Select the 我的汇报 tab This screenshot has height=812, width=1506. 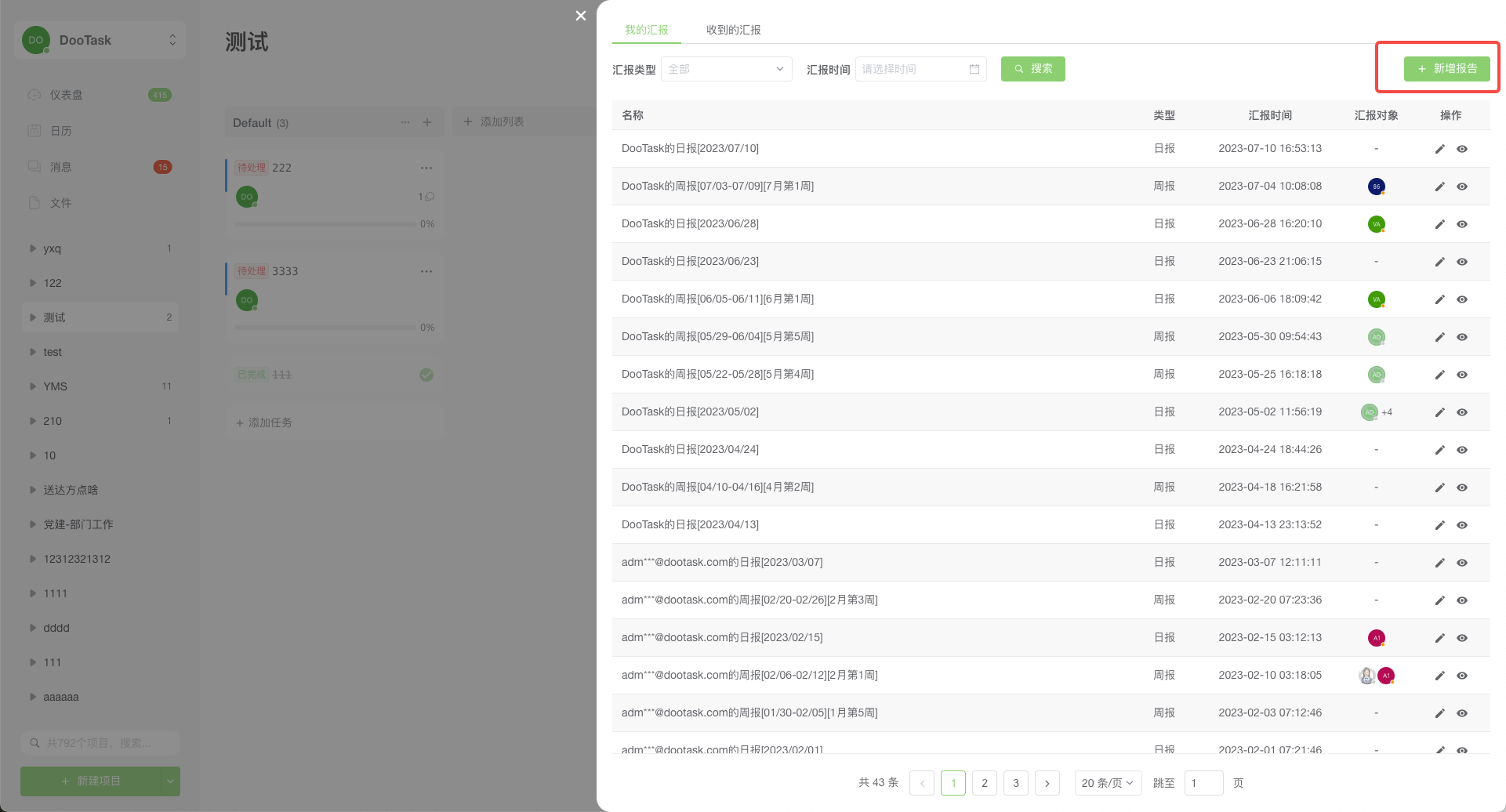pyautogui.click(x=646, y=30)
